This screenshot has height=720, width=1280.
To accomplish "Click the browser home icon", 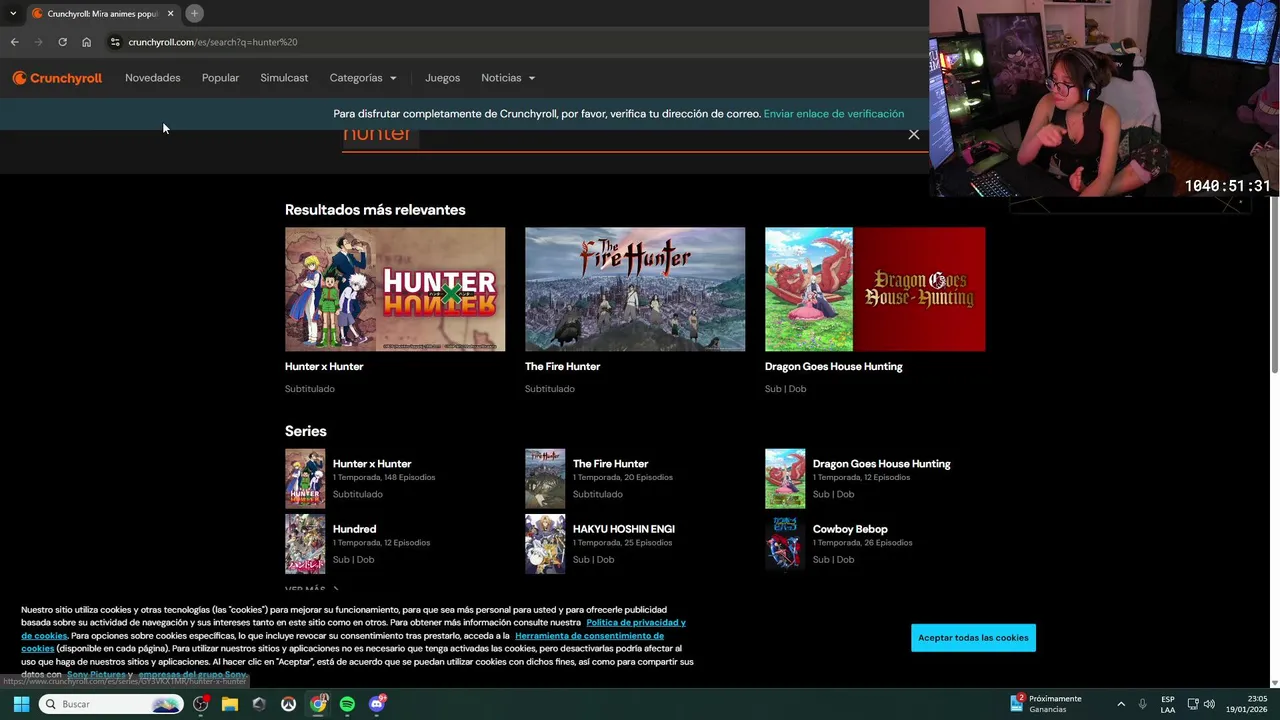I will (x=86, y=42).
